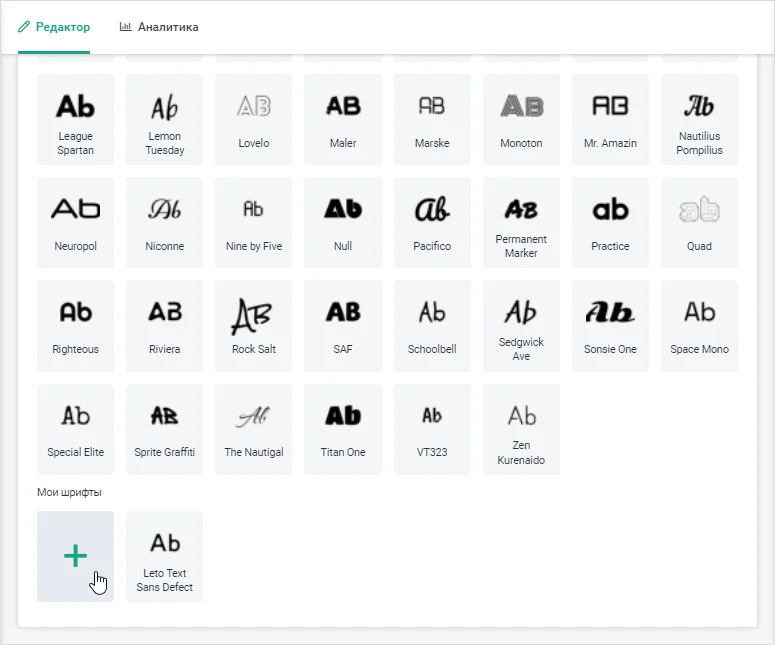Select the Quad font tile
Viewport: 775px width, 645px height.
click(699, 223)
